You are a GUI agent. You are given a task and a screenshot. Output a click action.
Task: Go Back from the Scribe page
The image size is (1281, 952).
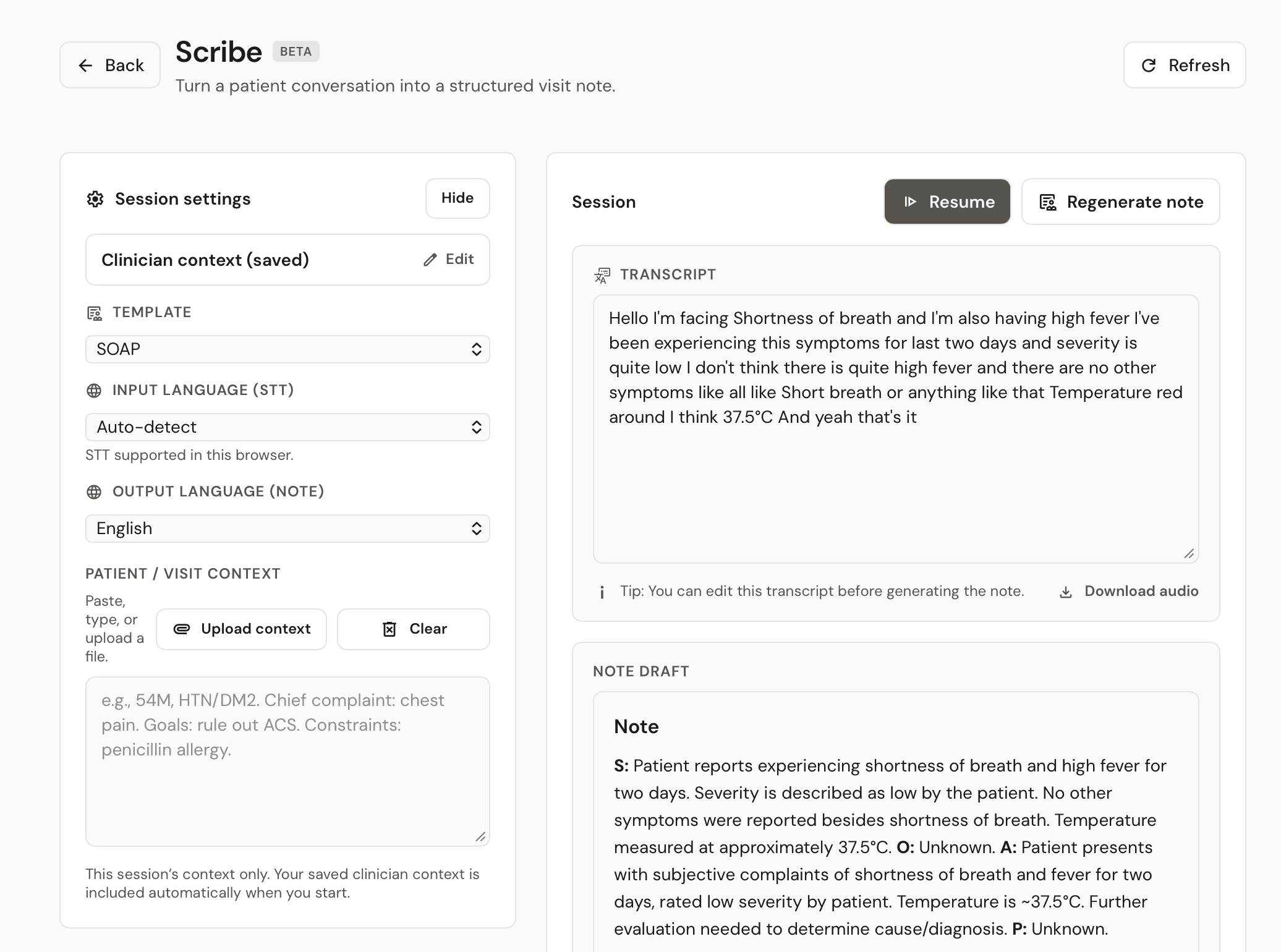click(109, 64)
